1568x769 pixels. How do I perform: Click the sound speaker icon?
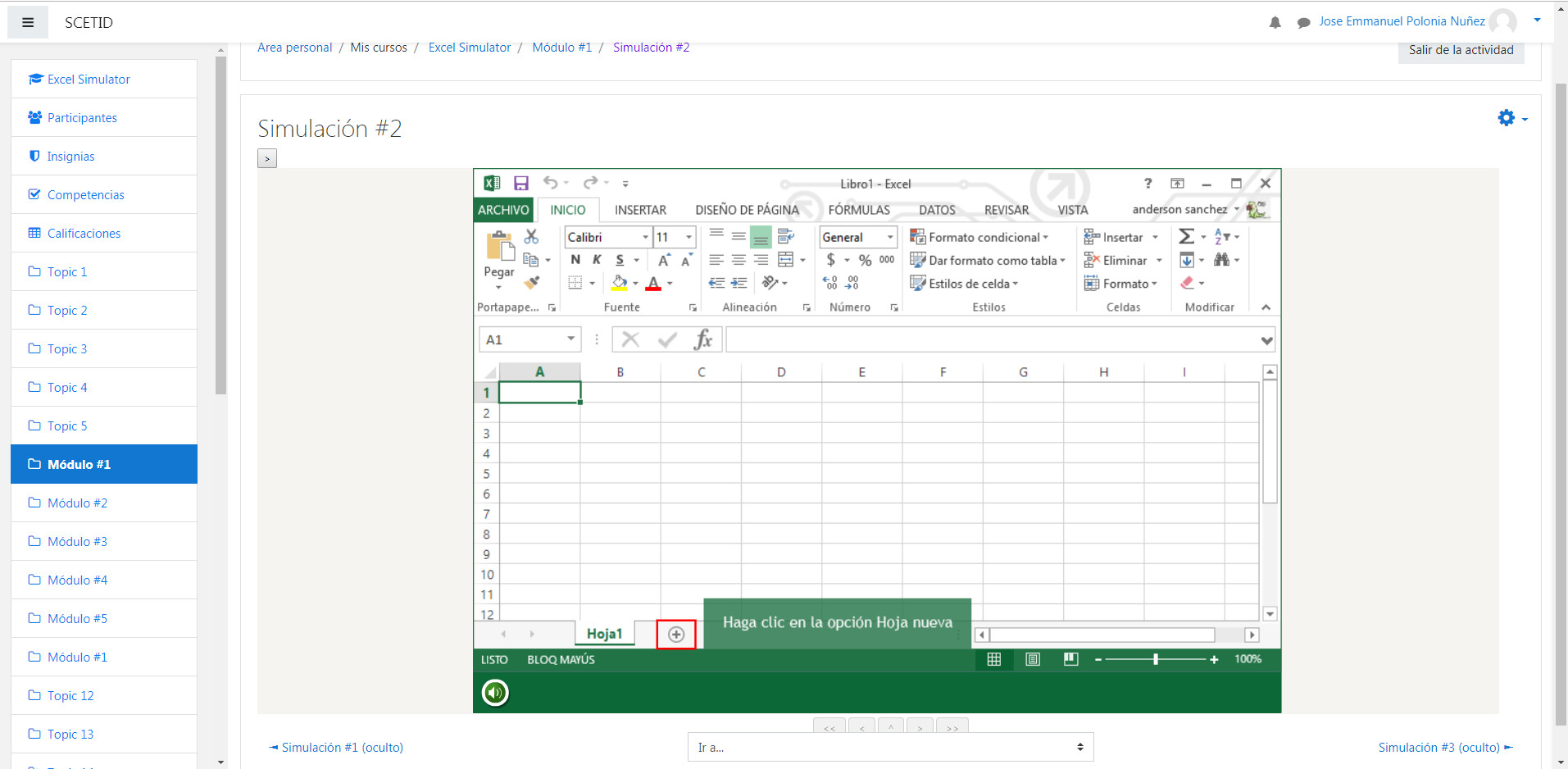click(x=495, y=693)
